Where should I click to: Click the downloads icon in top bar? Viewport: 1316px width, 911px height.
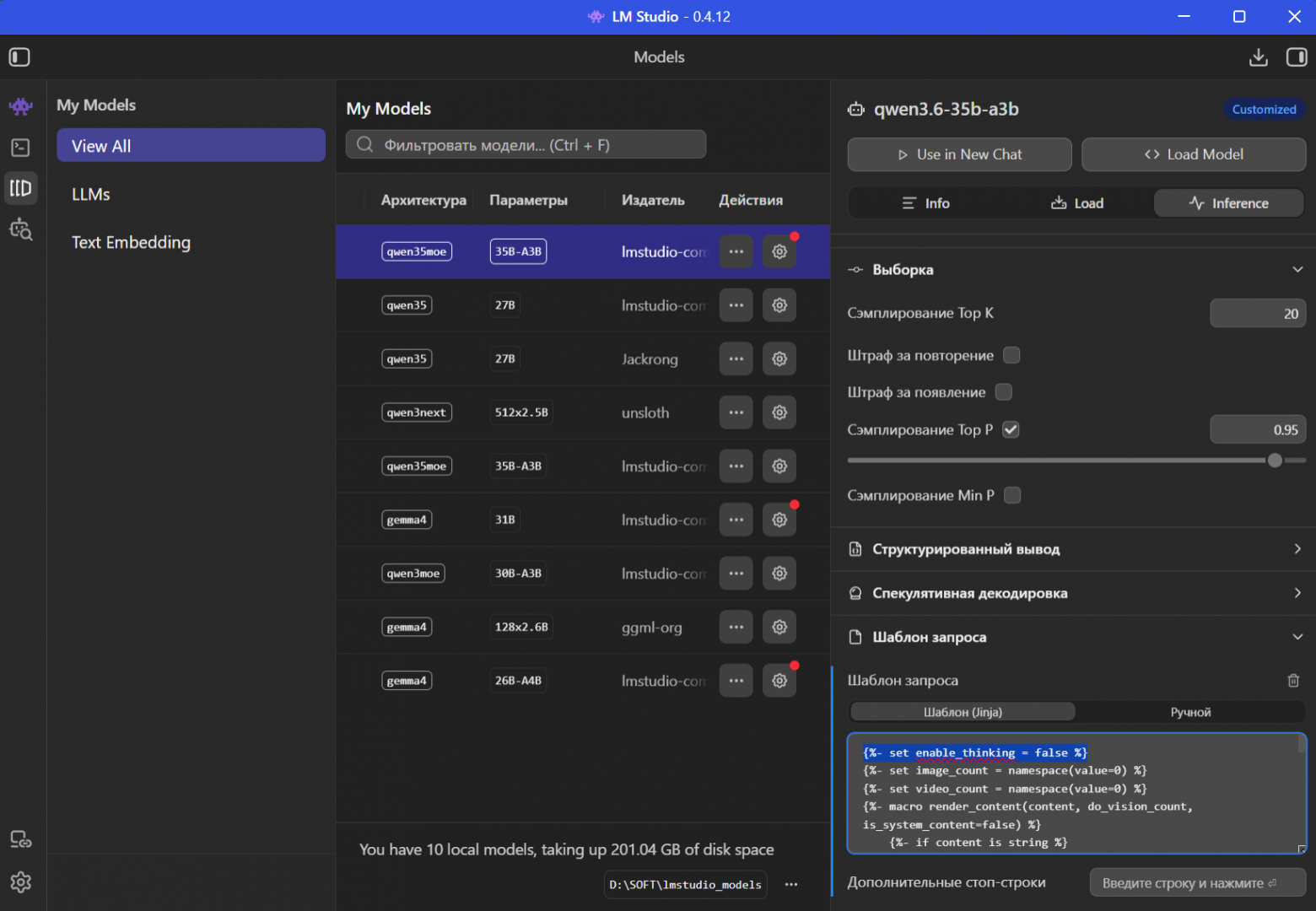(x=1258, y=57)
